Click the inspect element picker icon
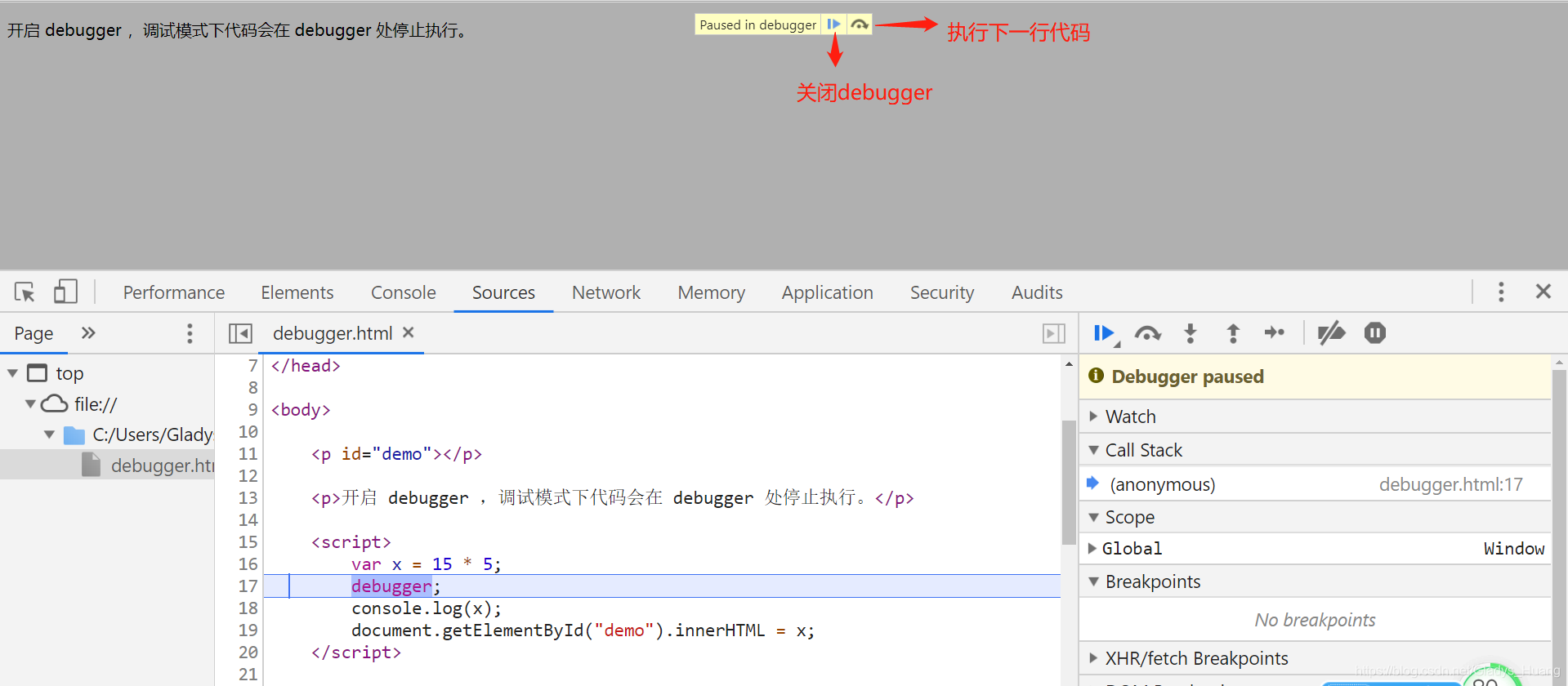The width and height of the screenshot is (1568, 686). (x=25, y=292)
